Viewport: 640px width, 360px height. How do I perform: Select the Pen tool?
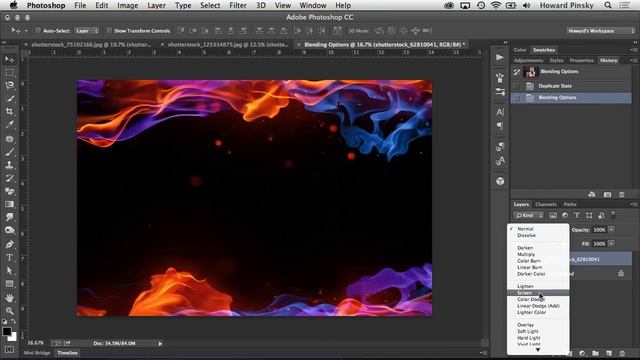click(9, 244)
